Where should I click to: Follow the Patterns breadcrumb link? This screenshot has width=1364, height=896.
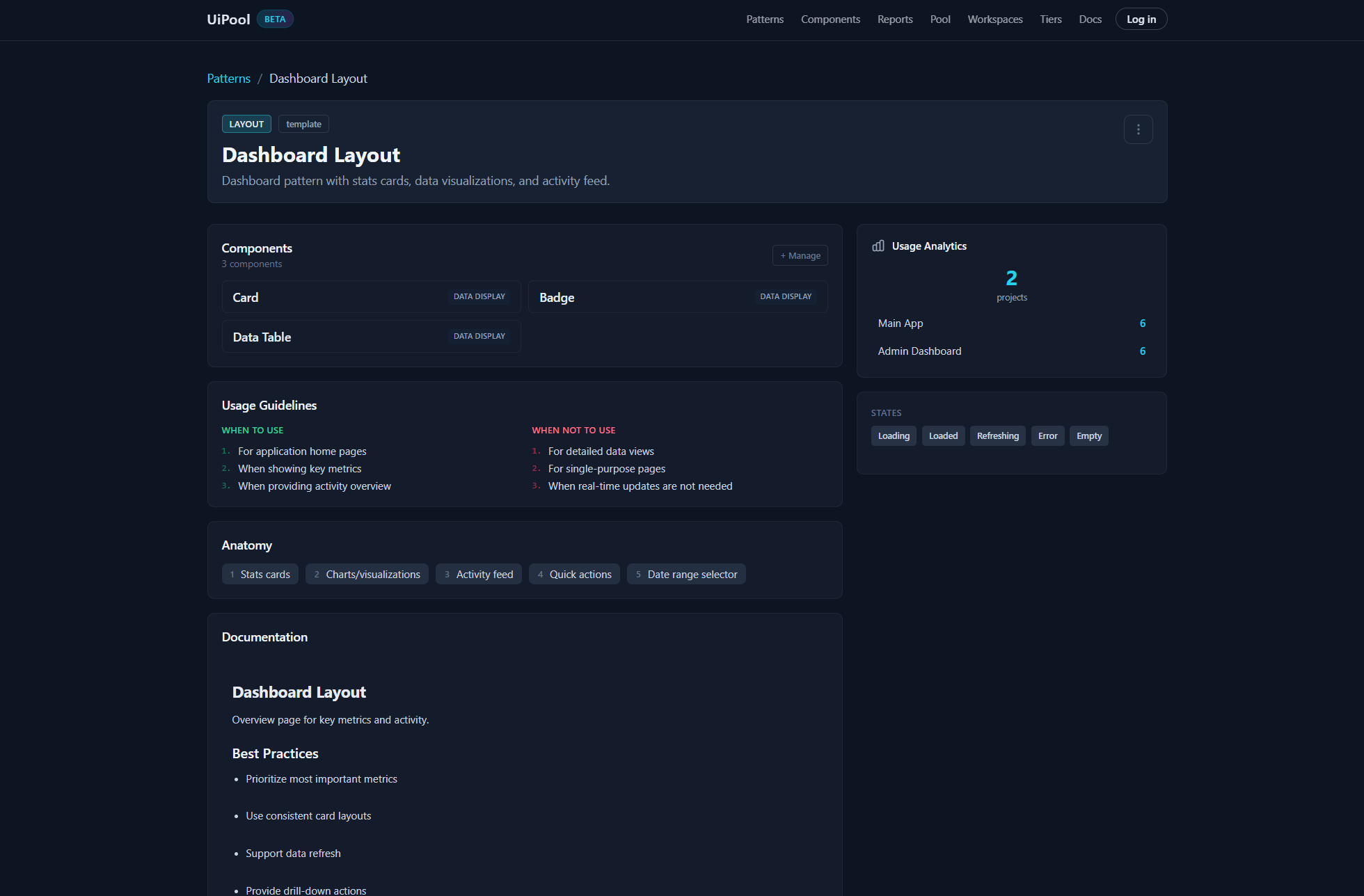pos(228,79)
